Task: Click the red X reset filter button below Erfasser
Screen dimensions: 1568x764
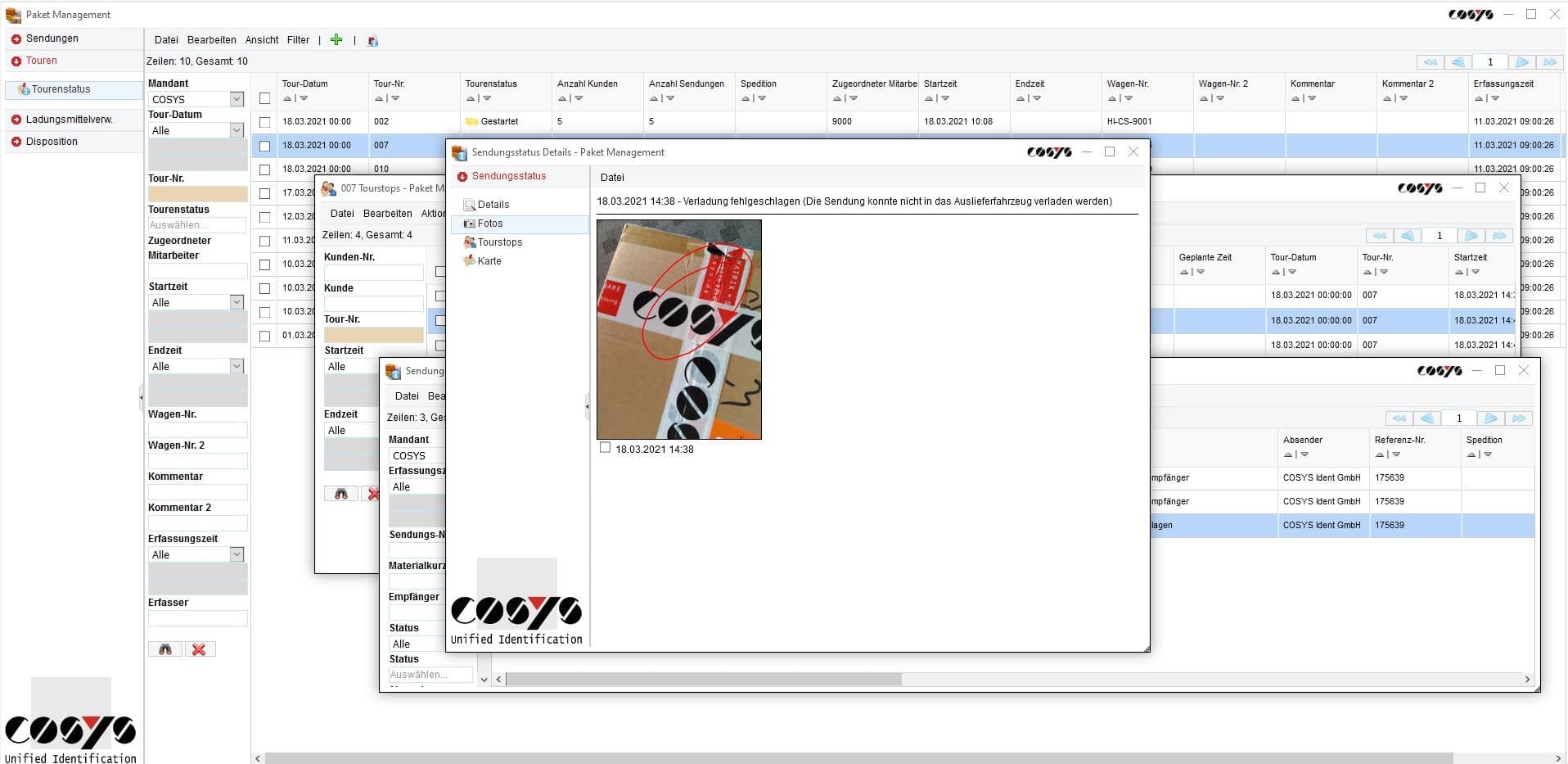Action: click(x=199, y=649)
